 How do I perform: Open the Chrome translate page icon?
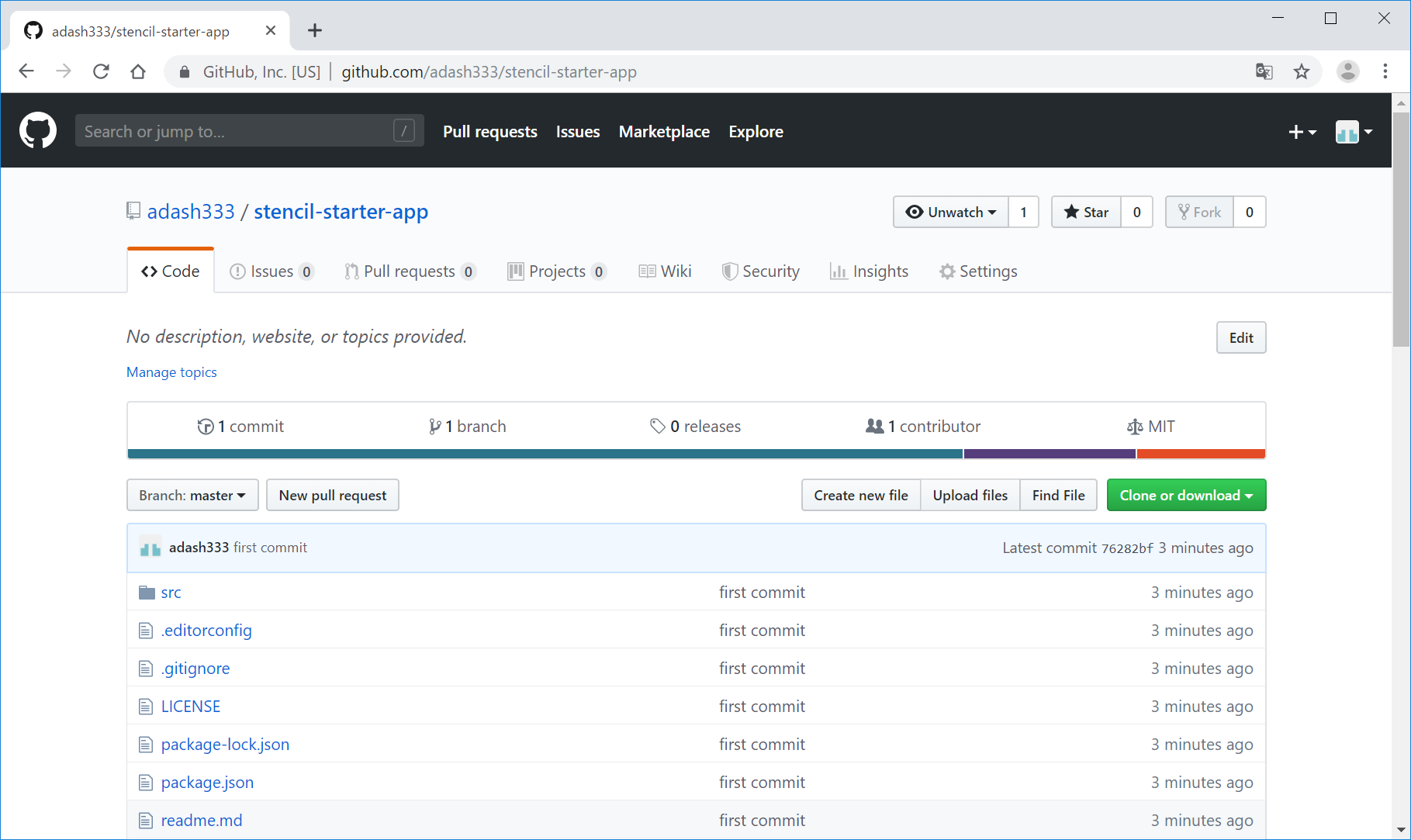pyautogui.click(x=1264, y=72)
